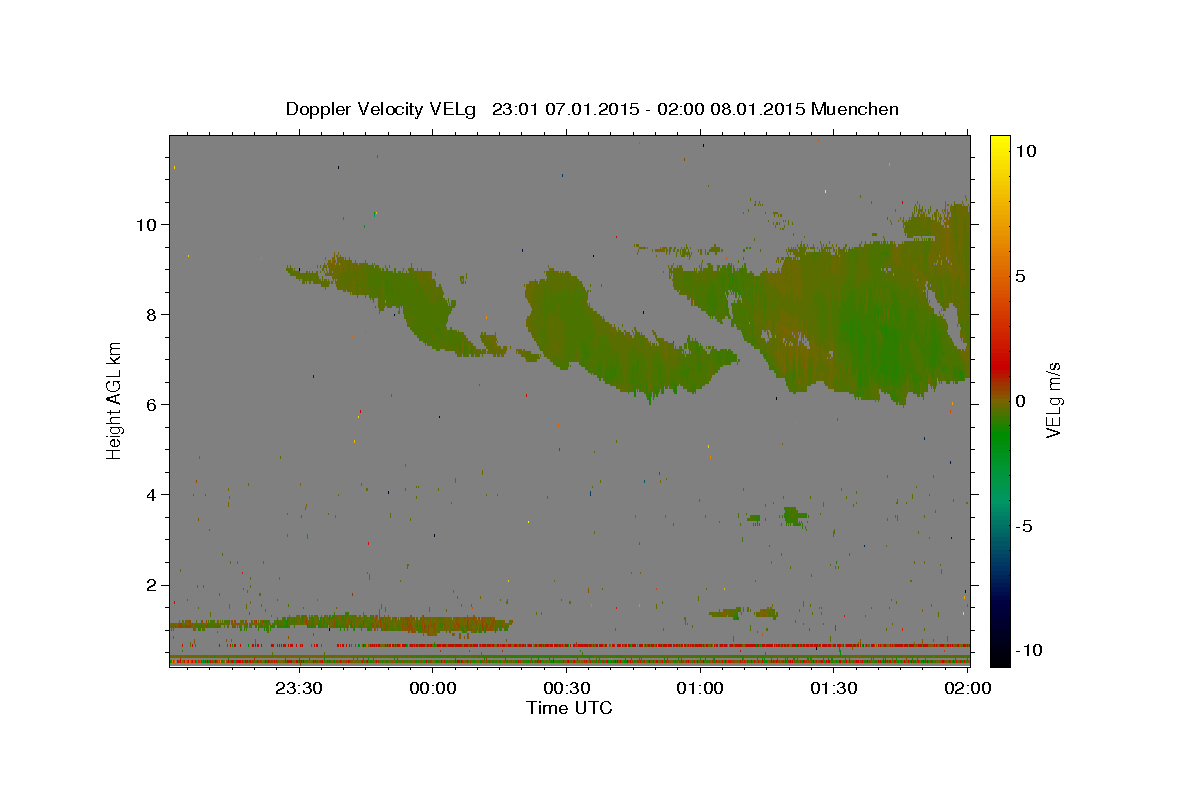Click the 00:30 time tick label
The height and width of the screenshot is (800, 1200).
(567, 688)
